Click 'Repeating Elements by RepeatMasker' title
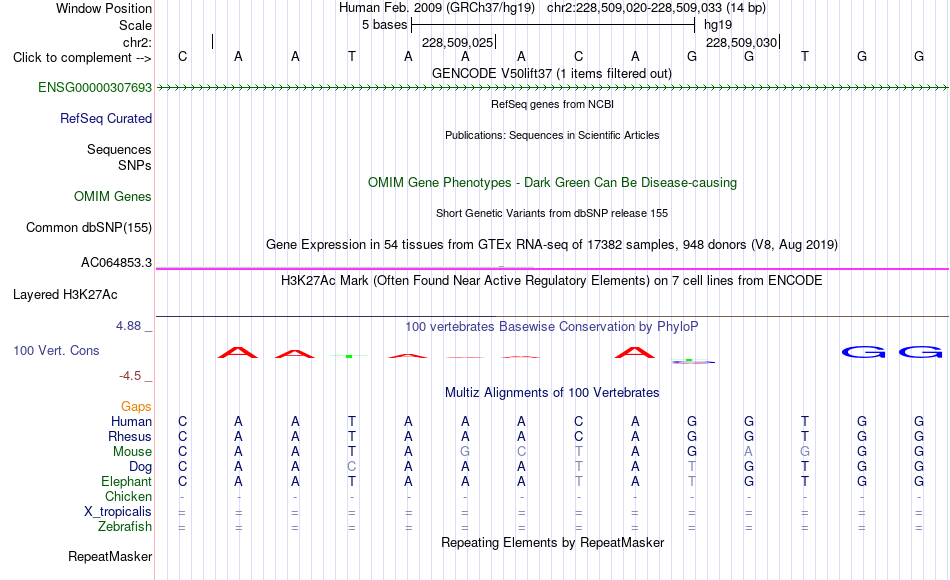The image size is (950, 580). click(552, 542)
